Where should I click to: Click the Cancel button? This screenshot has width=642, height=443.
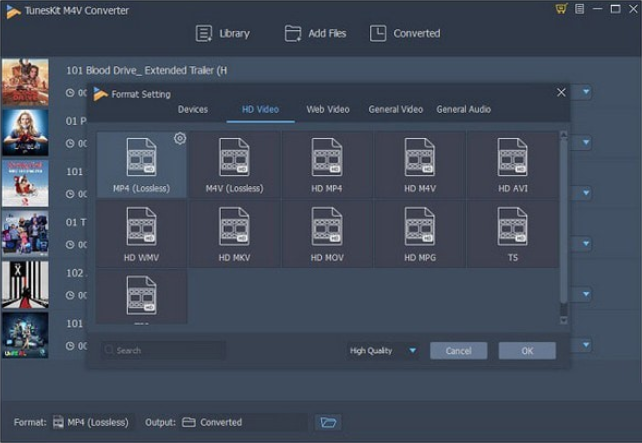pos(459,351)
